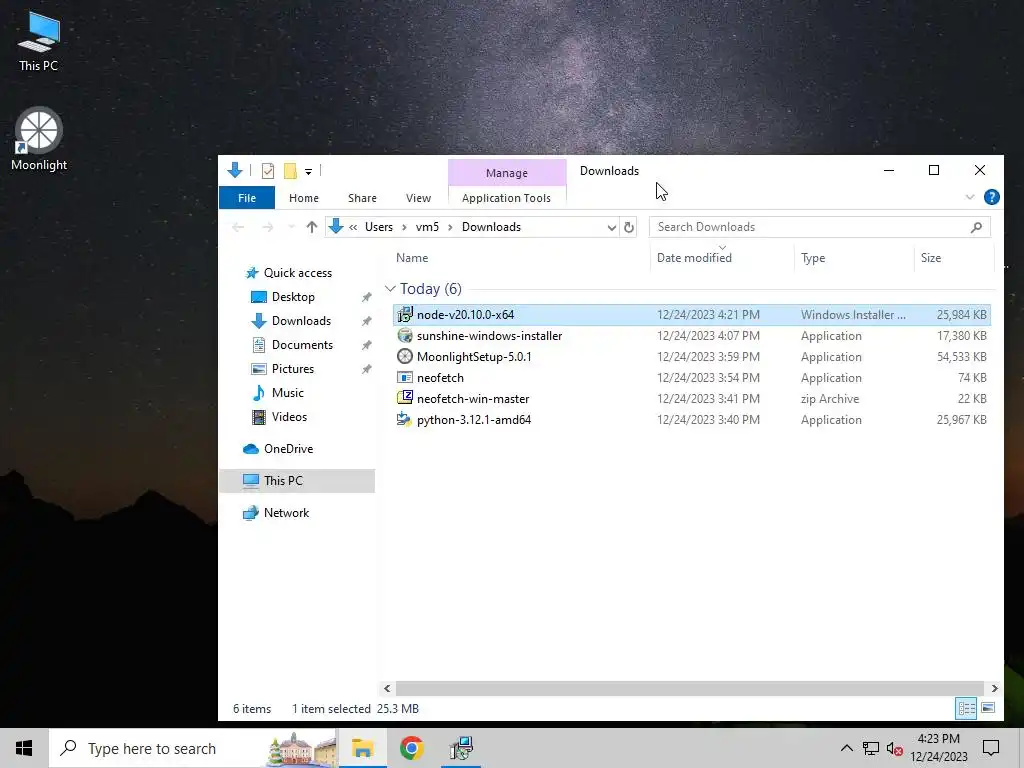Open Desktop in the navigation pane
1024x768 pixels.
coord(293,297)
